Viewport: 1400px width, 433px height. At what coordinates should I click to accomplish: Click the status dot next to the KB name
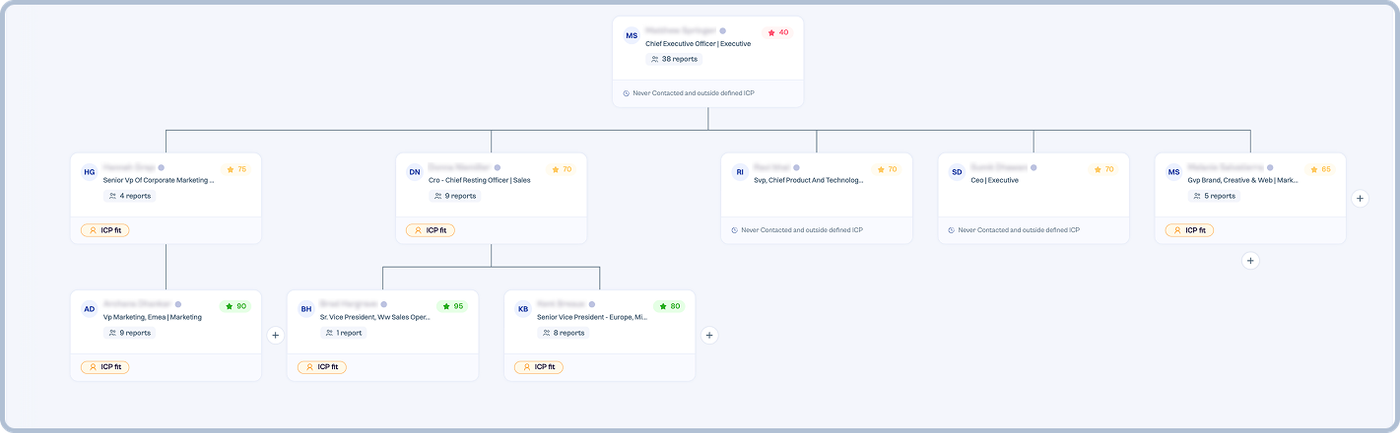coord(589,304)
